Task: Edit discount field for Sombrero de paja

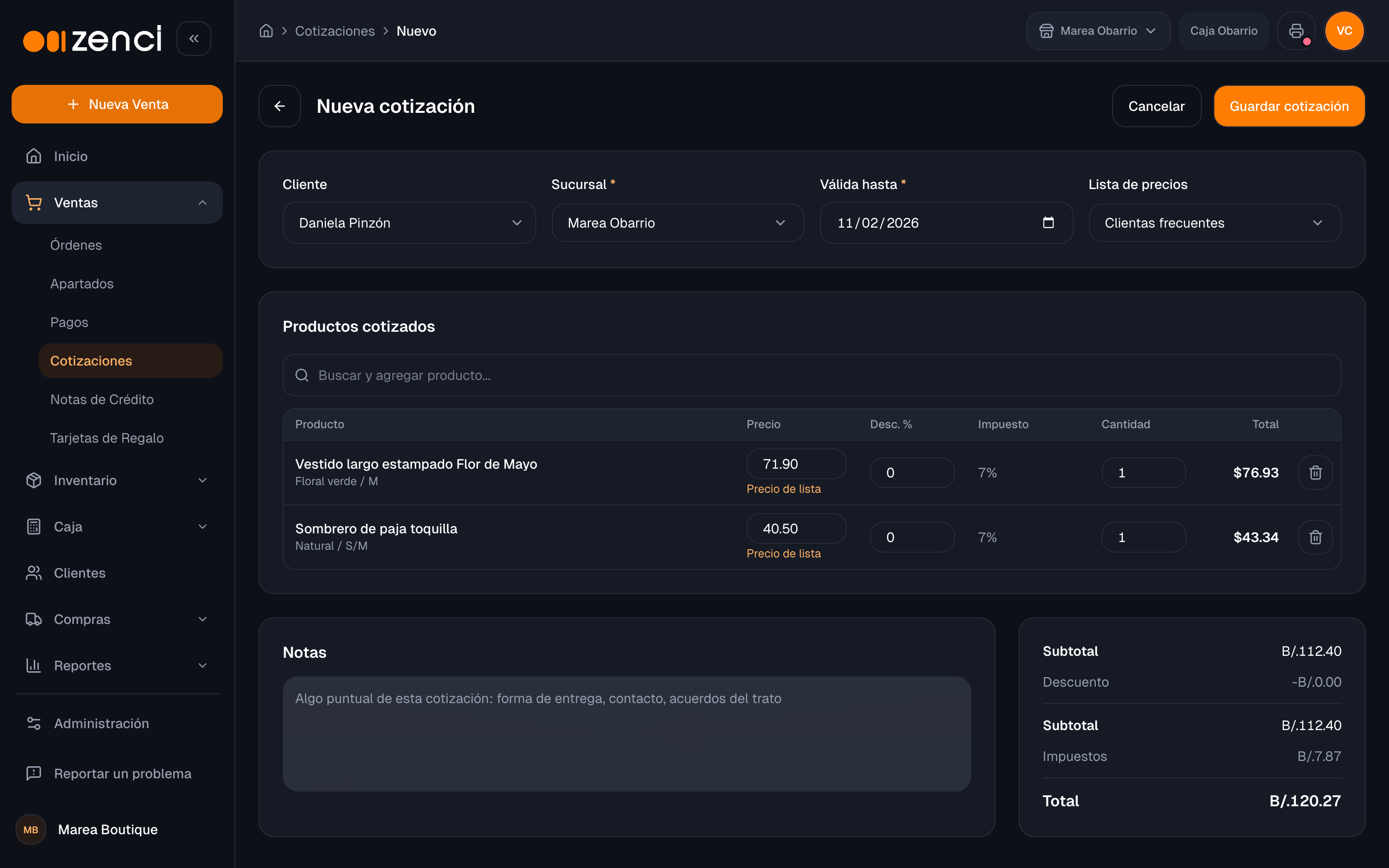Action: point(912,537)
